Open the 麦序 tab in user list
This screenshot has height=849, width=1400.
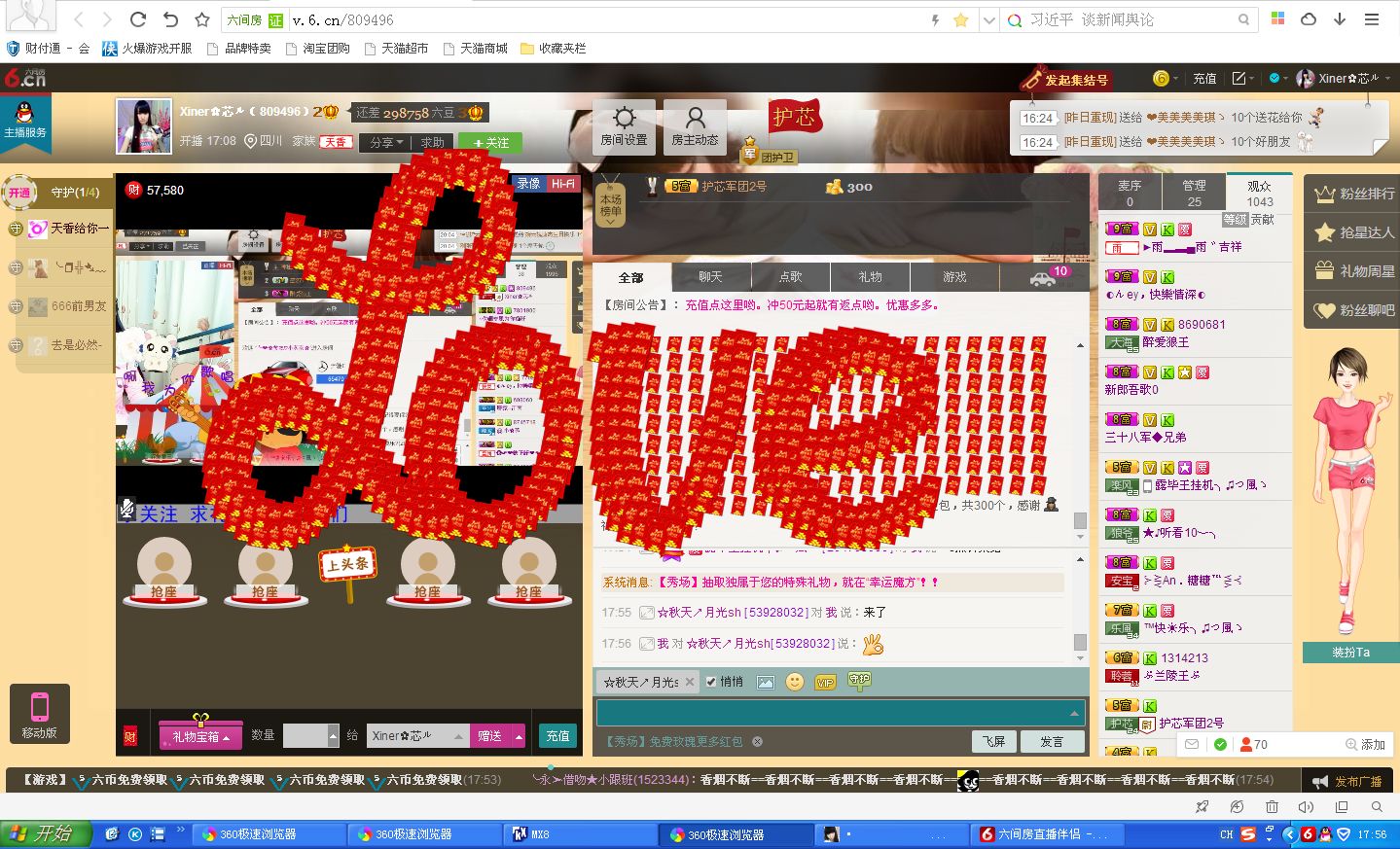pos(1130,193)
